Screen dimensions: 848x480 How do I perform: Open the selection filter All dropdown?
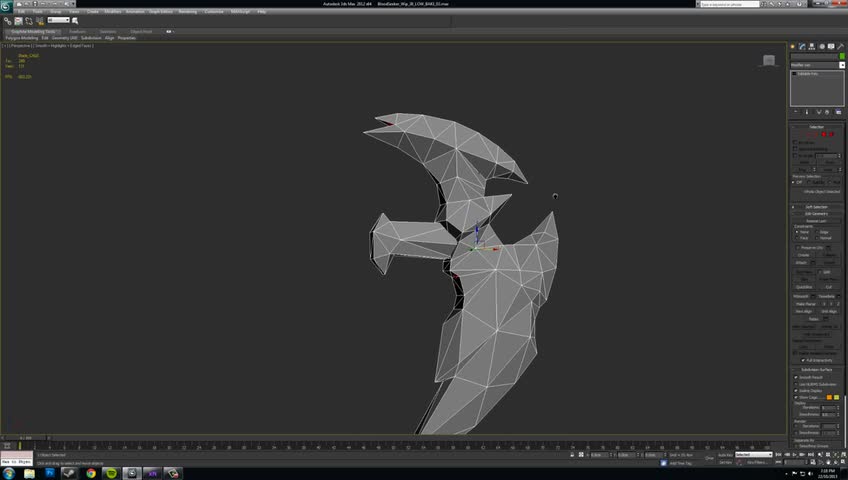[58, 20]
